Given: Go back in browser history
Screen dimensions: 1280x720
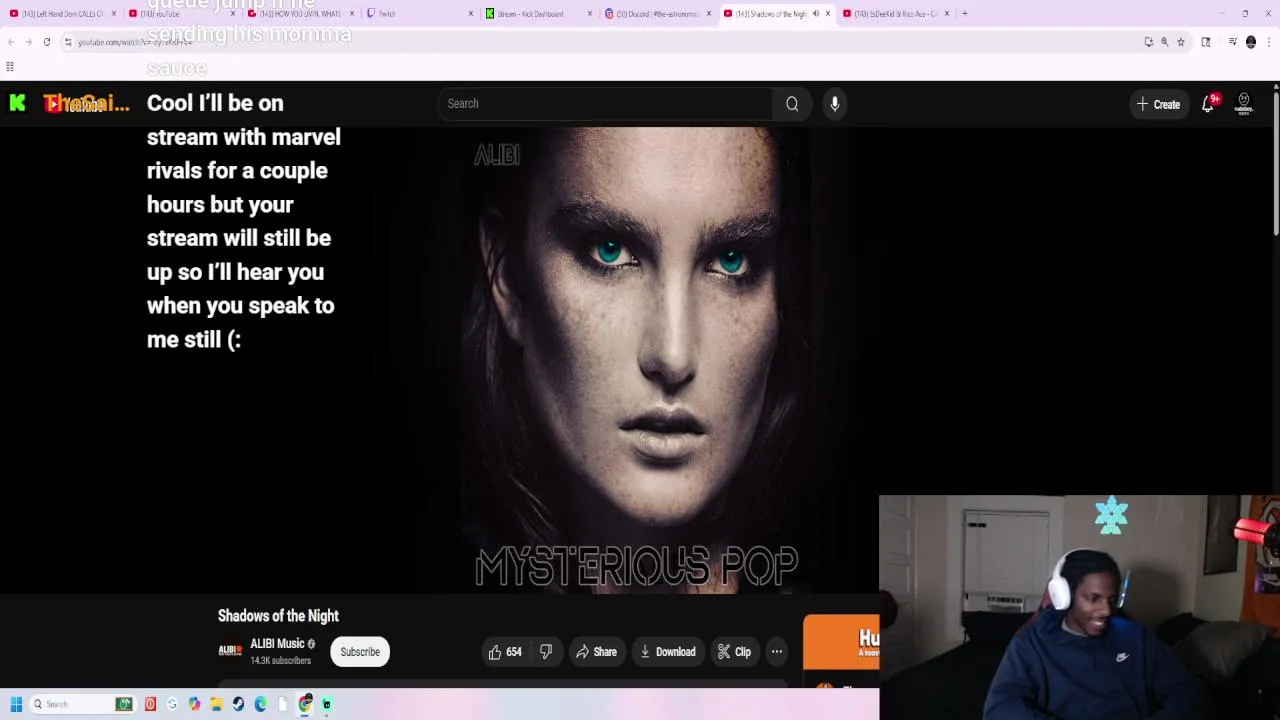Looking at the screenshot, I should click(10, 42).
